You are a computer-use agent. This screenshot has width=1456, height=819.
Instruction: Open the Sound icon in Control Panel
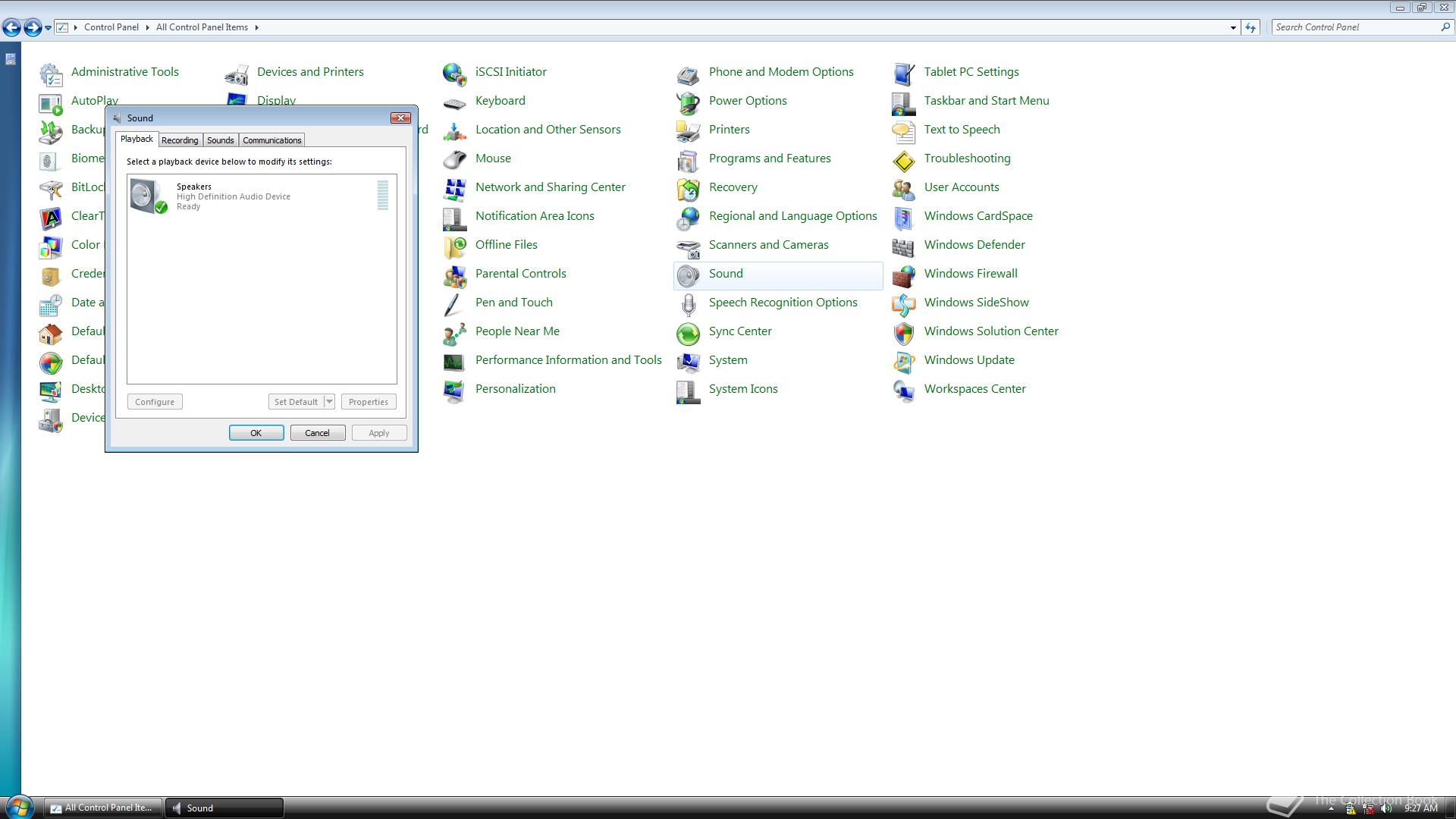pyautogui.click(x=689, y=276)
